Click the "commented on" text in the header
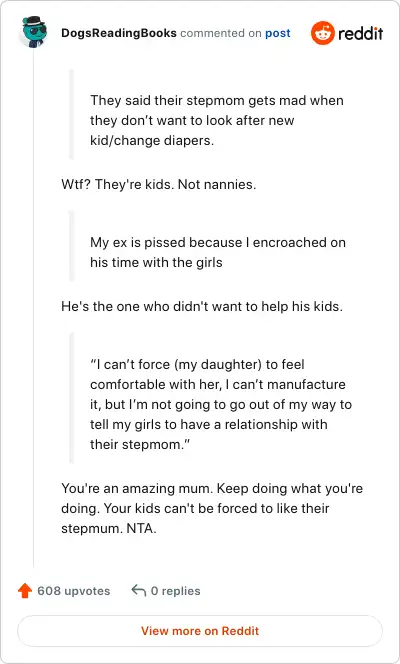Screen dimensions: 400x664 pyautogui.click(x=221, y=33)
